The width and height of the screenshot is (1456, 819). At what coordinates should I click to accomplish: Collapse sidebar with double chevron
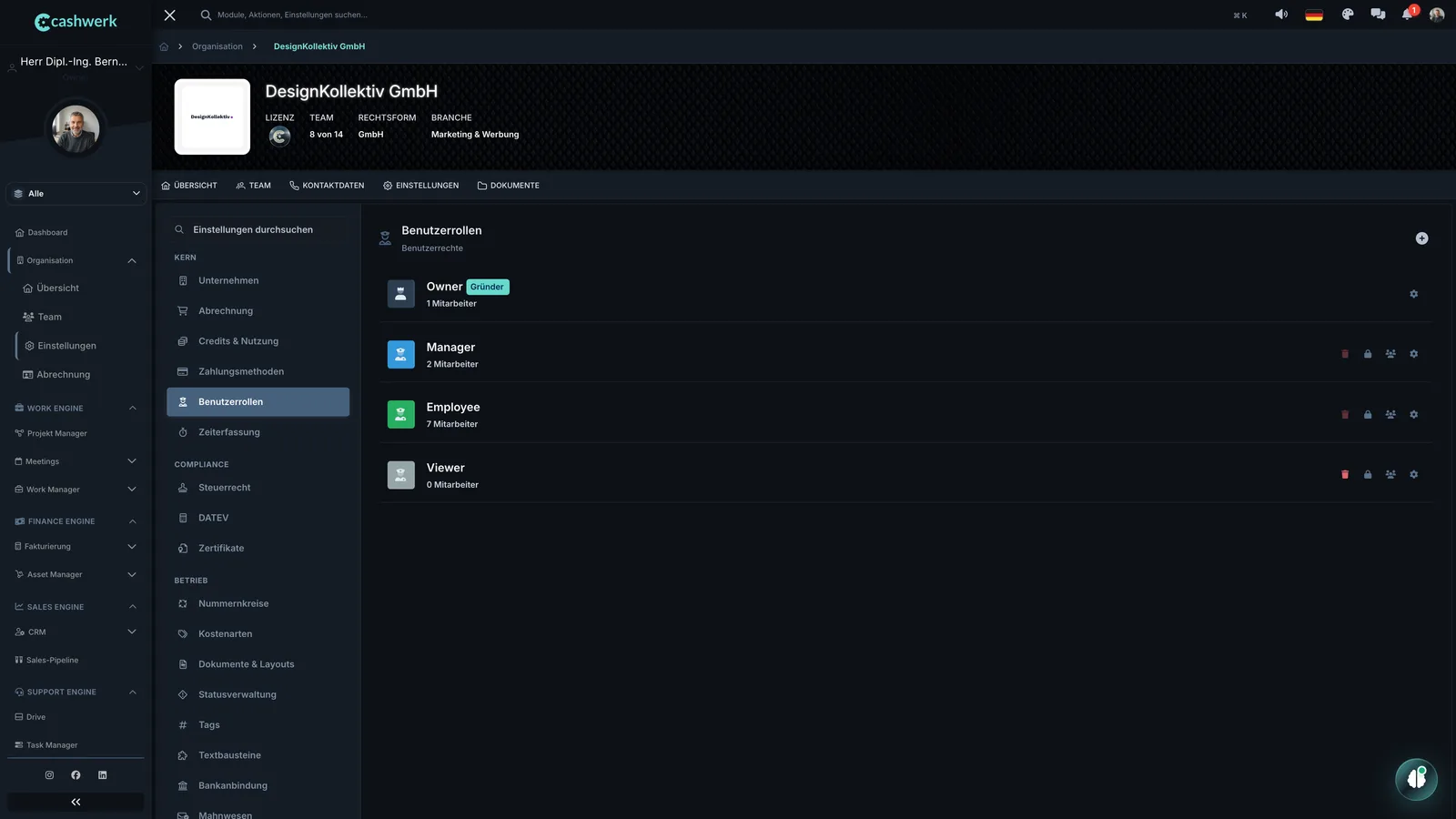76,802
